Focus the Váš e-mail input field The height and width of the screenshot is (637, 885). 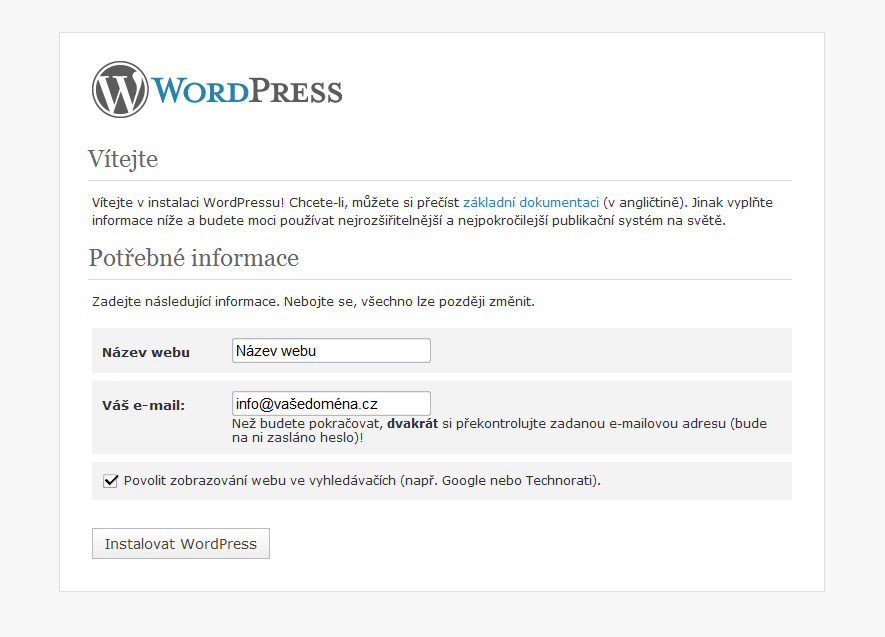tap(331, 404)
